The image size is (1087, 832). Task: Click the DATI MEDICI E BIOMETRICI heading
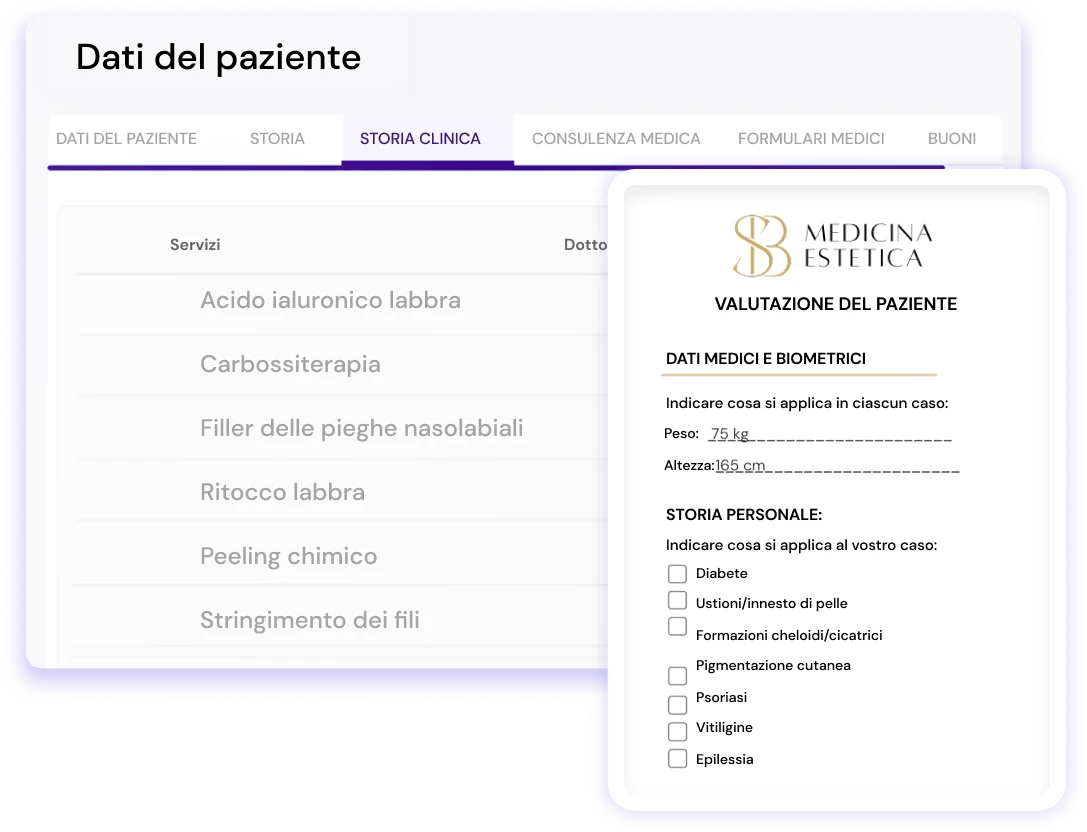tap(765, 359)
